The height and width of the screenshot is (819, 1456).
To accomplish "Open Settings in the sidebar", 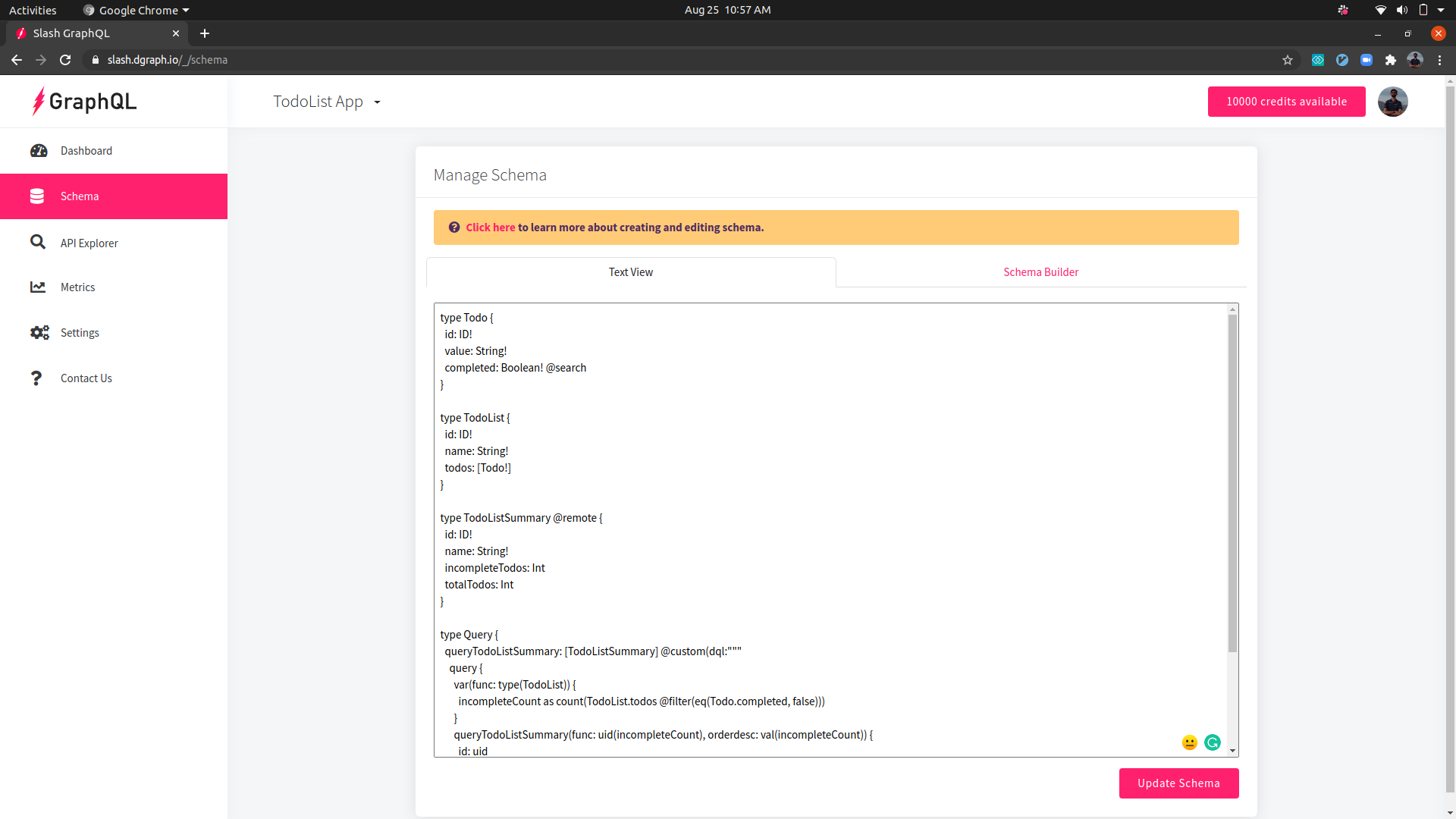I will tap(114, 333).
